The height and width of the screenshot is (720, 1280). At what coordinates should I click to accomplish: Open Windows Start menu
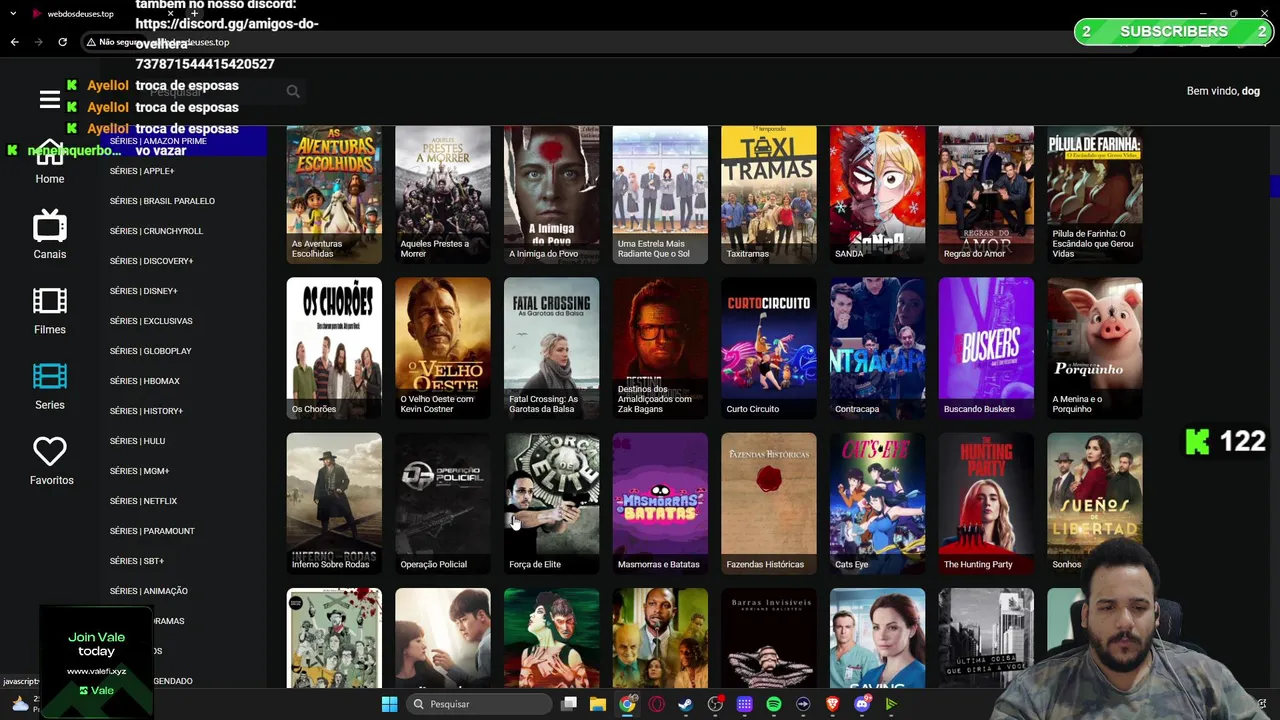(389, 704)
